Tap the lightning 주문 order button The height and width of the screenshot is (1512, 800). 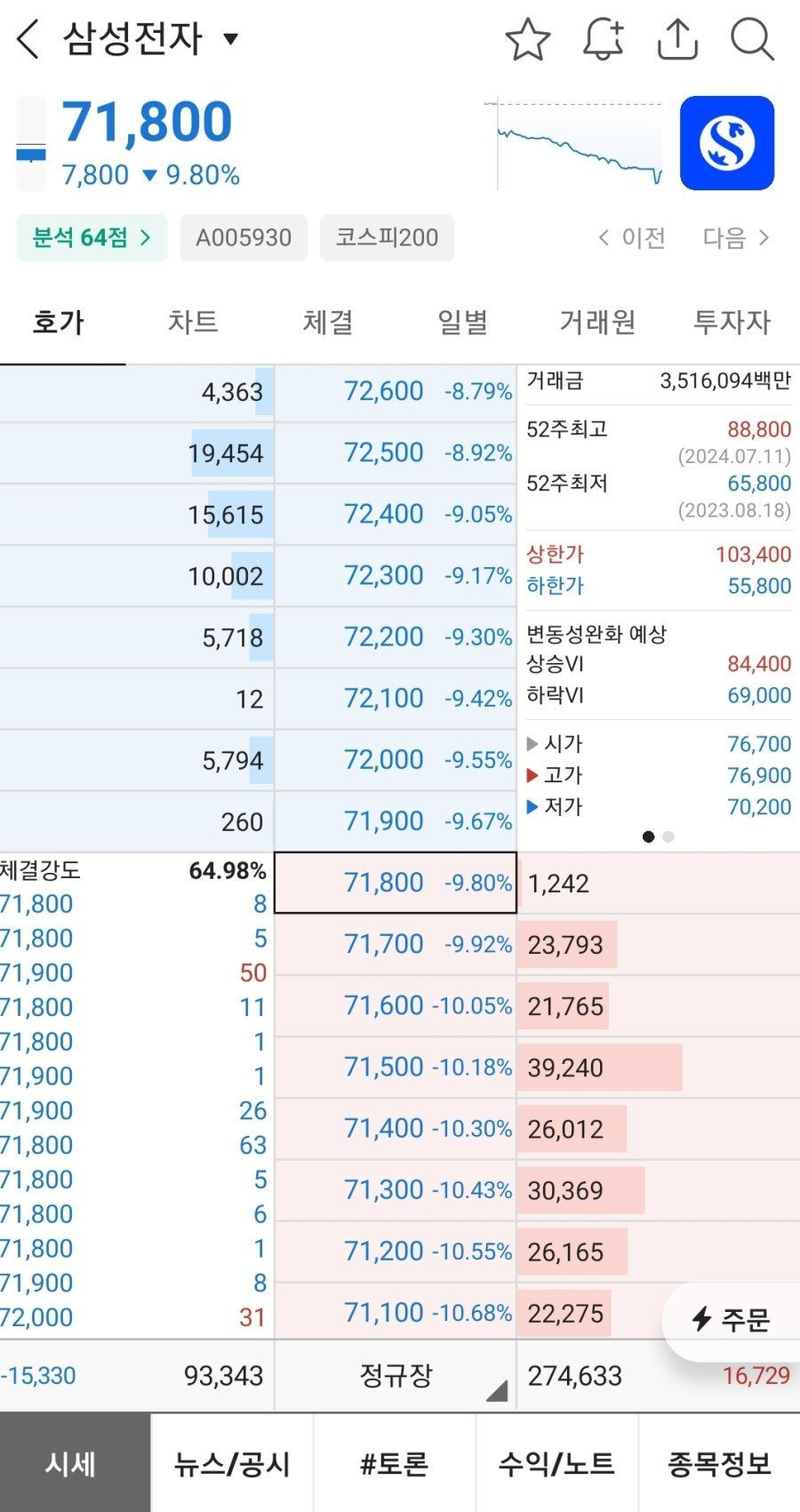(731, 1320)
